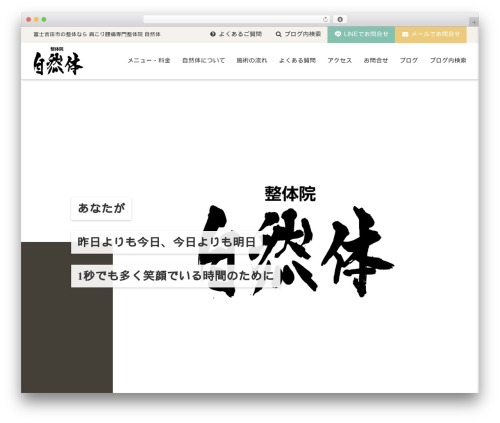This screenshot has height=423, width=500.
Task: Click the large 整体院 自然体 hero calligraphy
Action: tap(295, 242)
